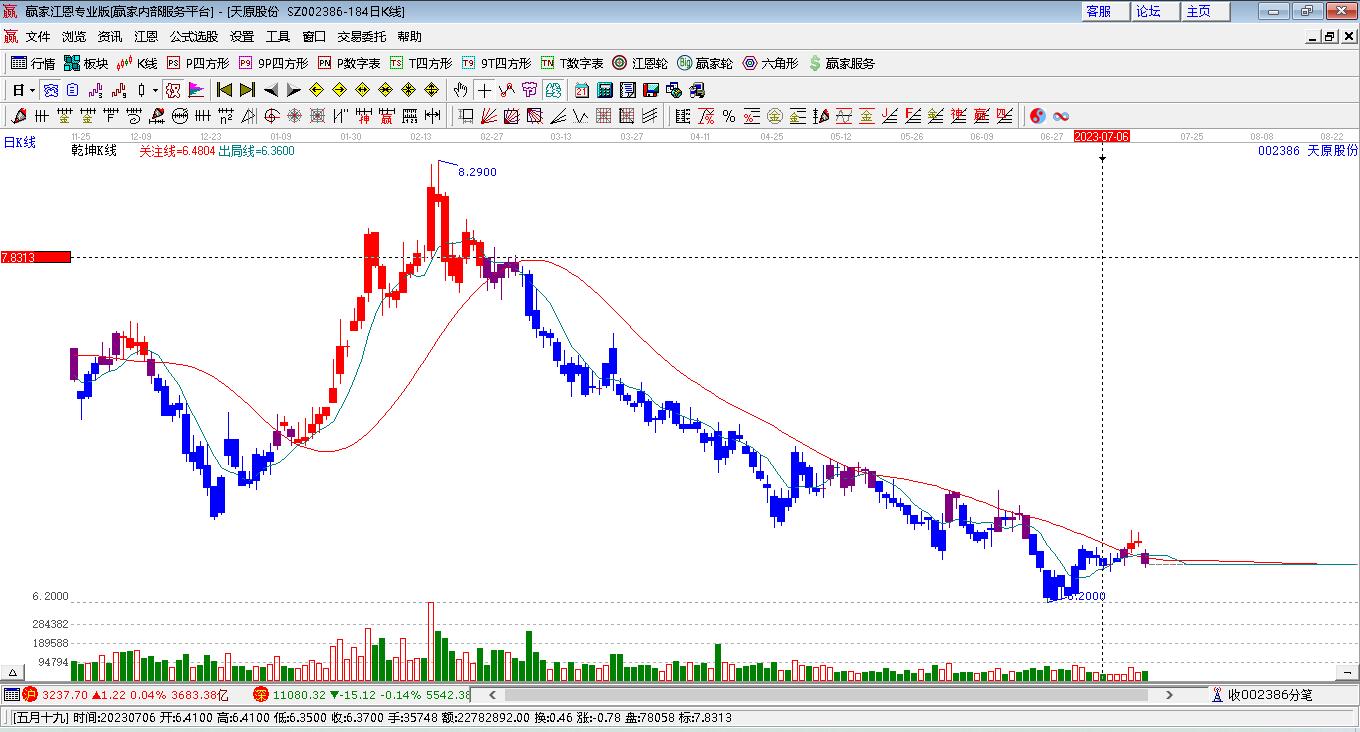The height and width of the screenshot is (732, 1360).
Task: Click the horizontal scrollbar right arrow
Action: [x=1169, y=694]
